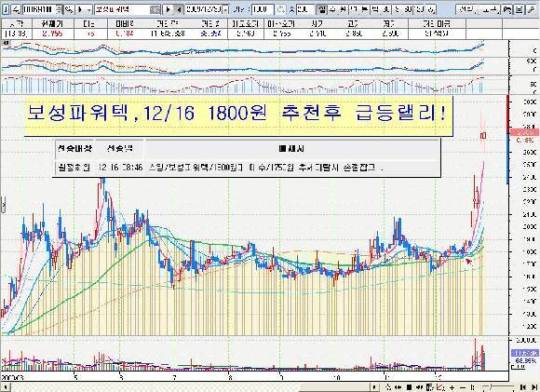Click the 현재가 column header
Screen dimensions: 540x392
click(53, 24)
